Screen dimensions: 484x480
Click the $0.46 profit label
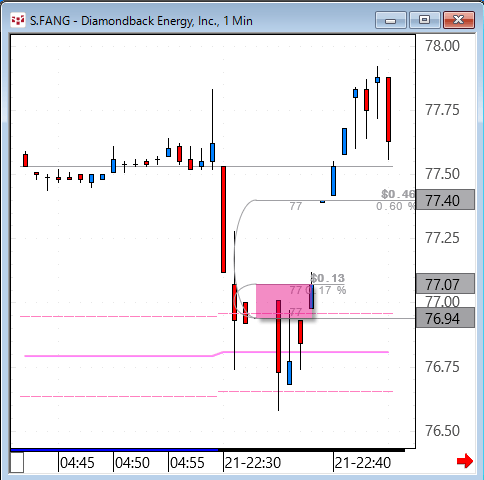tap(398, 194)
